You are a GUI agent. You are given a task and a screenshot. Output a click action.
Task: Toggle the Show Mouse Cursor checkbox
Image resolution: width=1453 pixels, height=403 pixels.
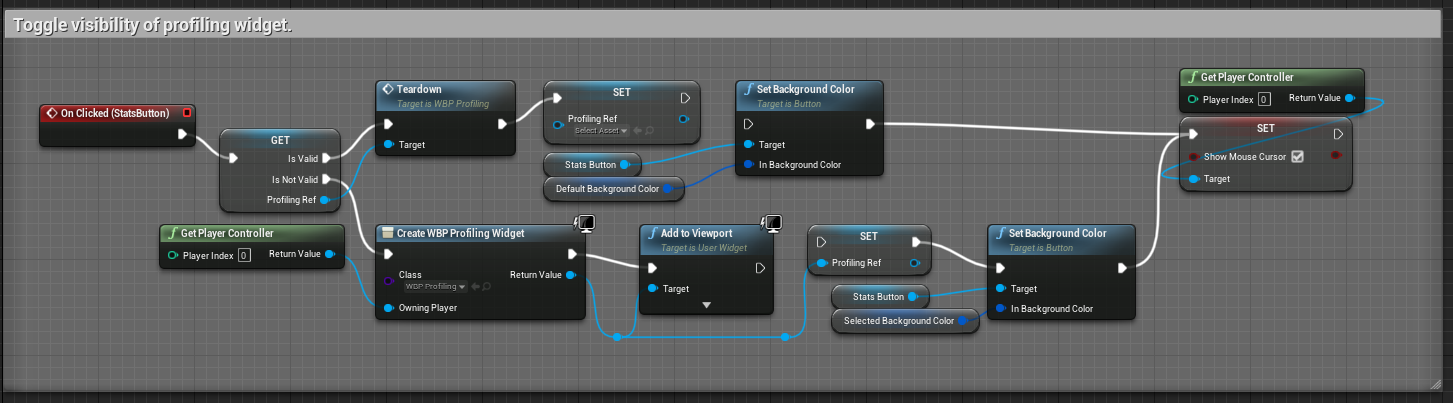(1297, 156)
